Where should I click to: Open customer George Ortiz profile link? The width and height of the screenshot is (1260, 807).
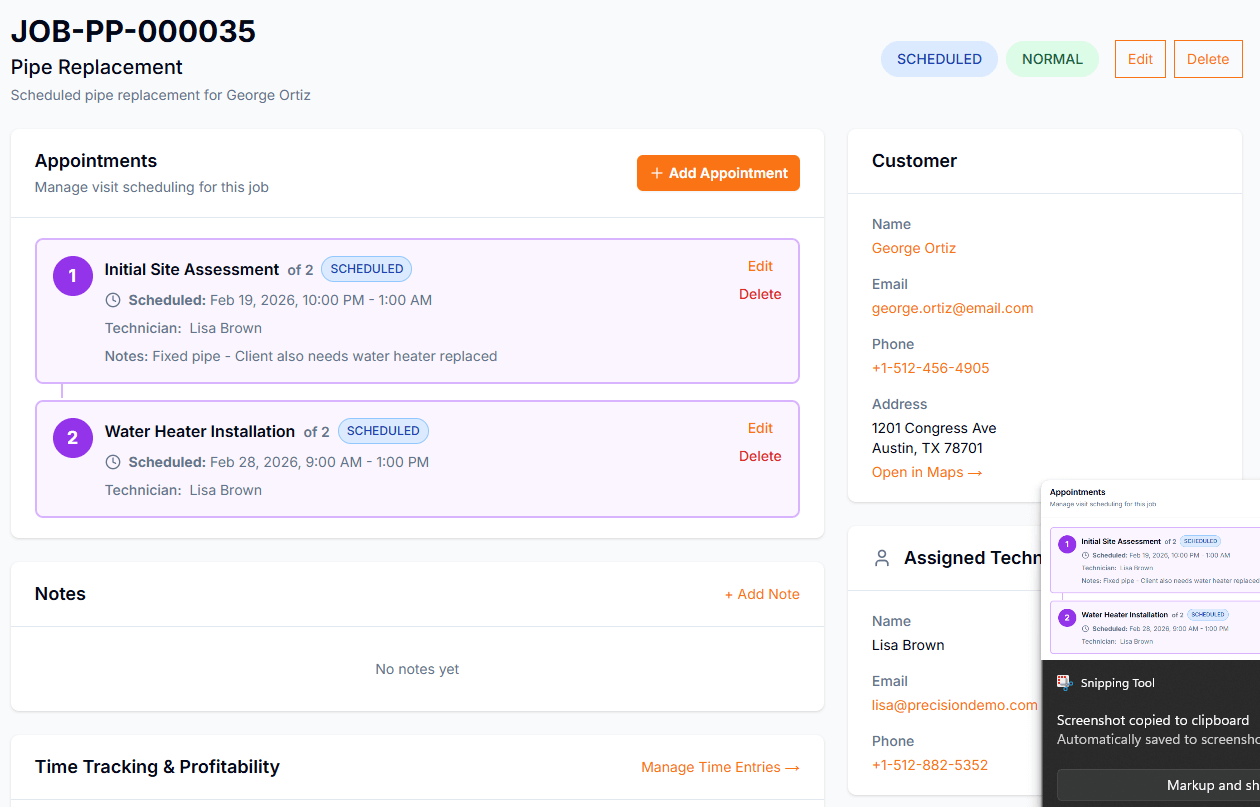(x=914, y=248)
